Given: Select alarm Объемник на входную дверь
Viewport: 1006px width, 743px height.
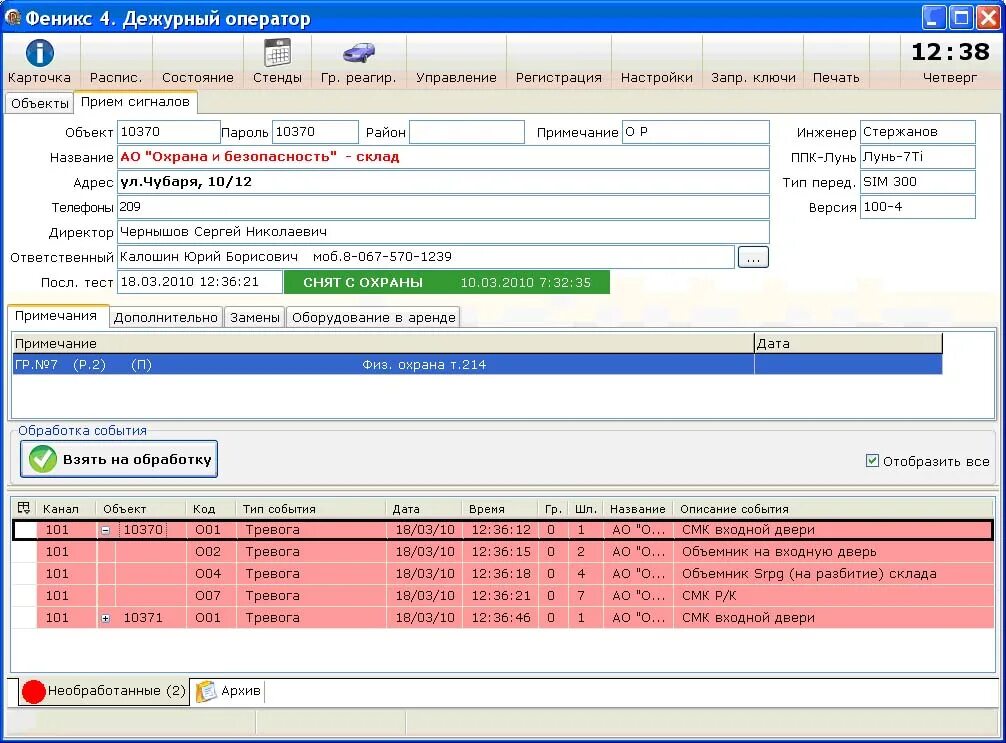Looking at the screenshot, I should 502,552.
